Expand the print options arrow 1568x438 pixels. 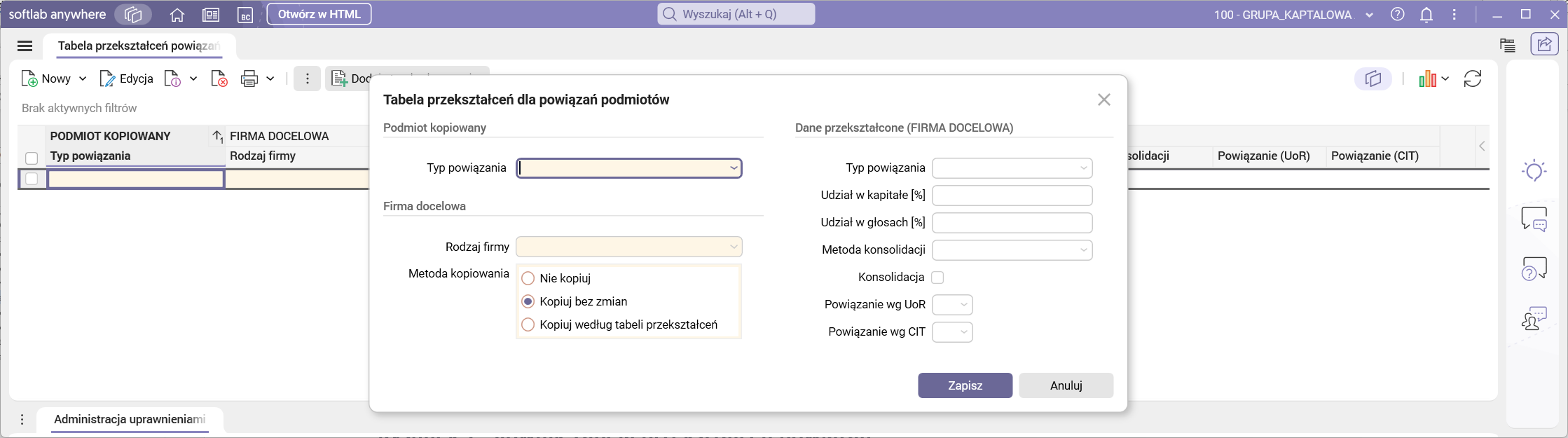pos(270,78)
